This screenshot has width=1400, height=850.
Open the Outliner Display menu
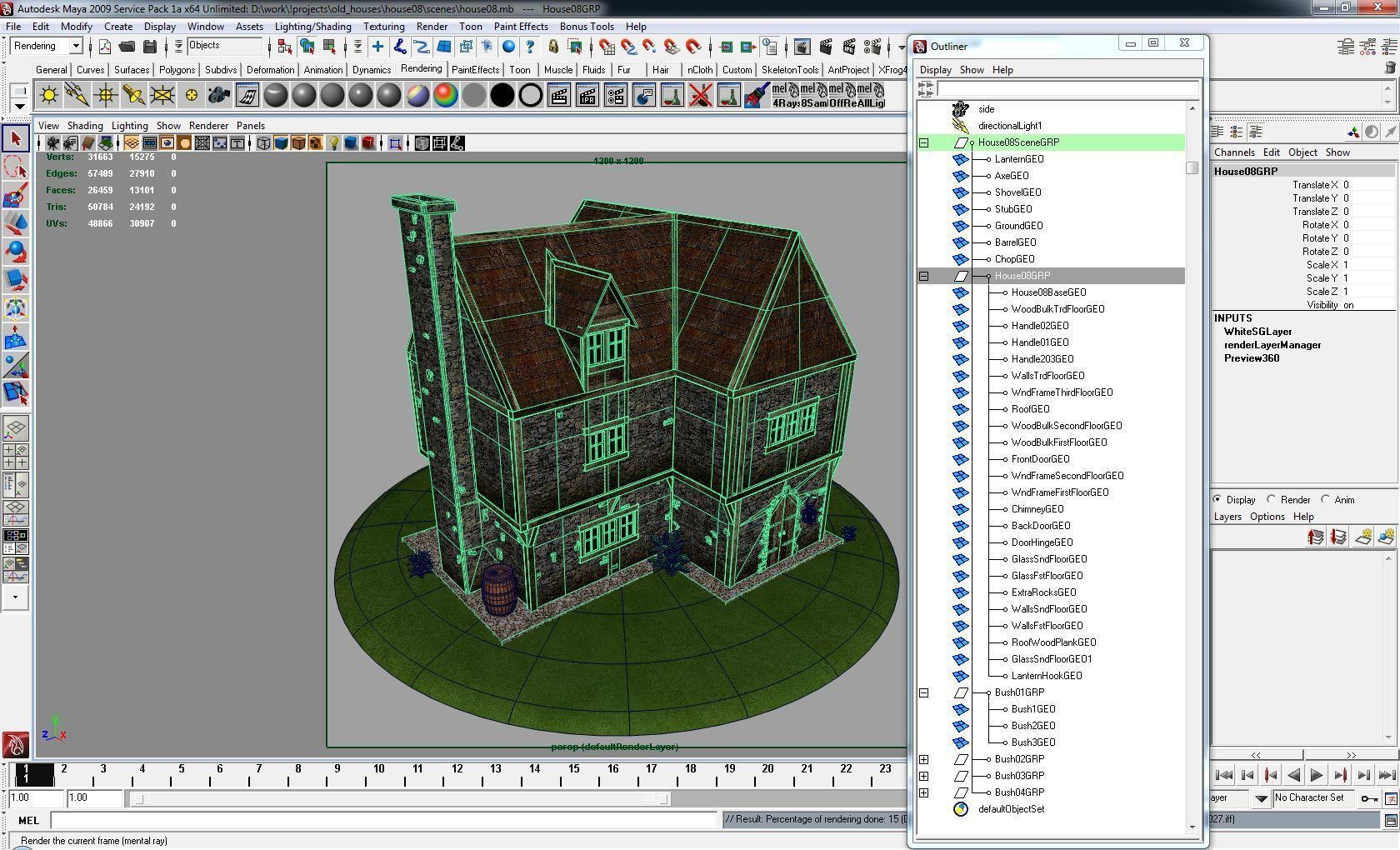click(935, 70)
